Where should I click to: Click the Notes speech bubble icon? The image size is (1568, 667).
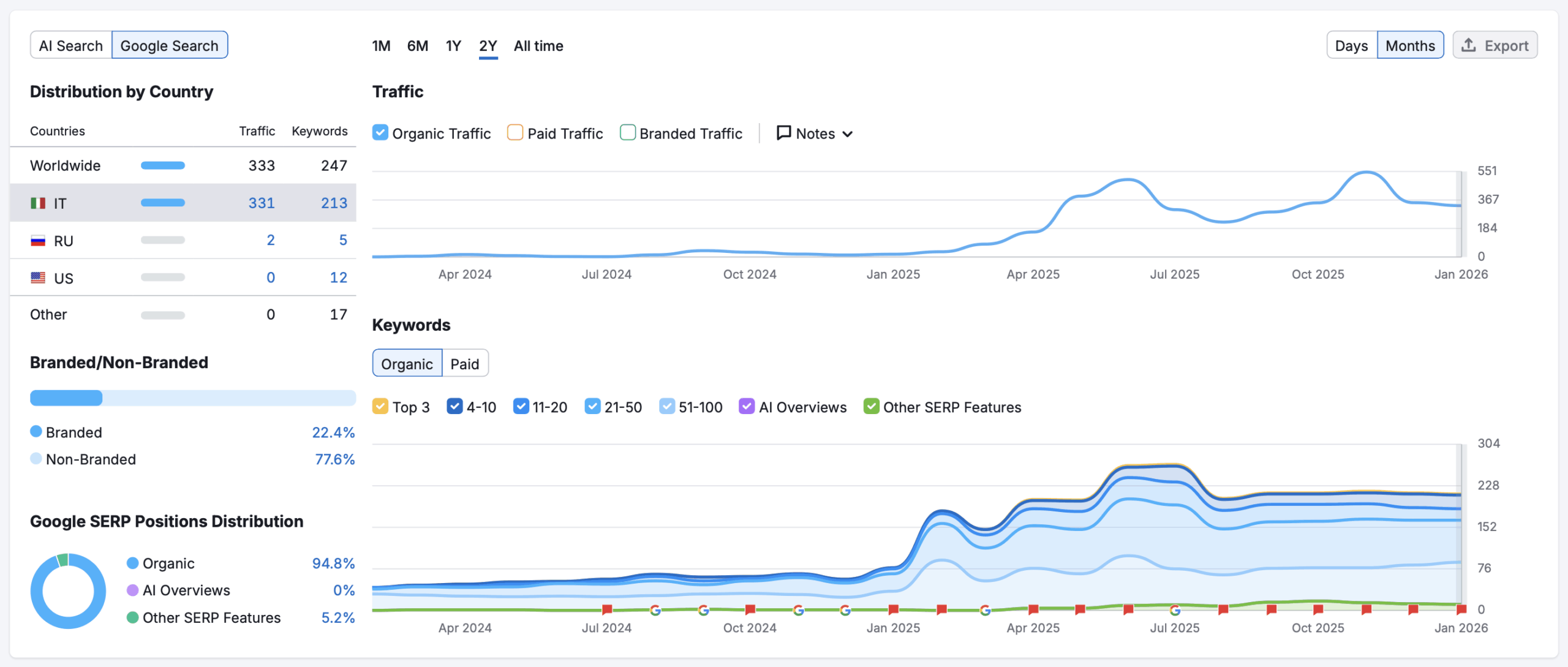click(x=783, y=133)
